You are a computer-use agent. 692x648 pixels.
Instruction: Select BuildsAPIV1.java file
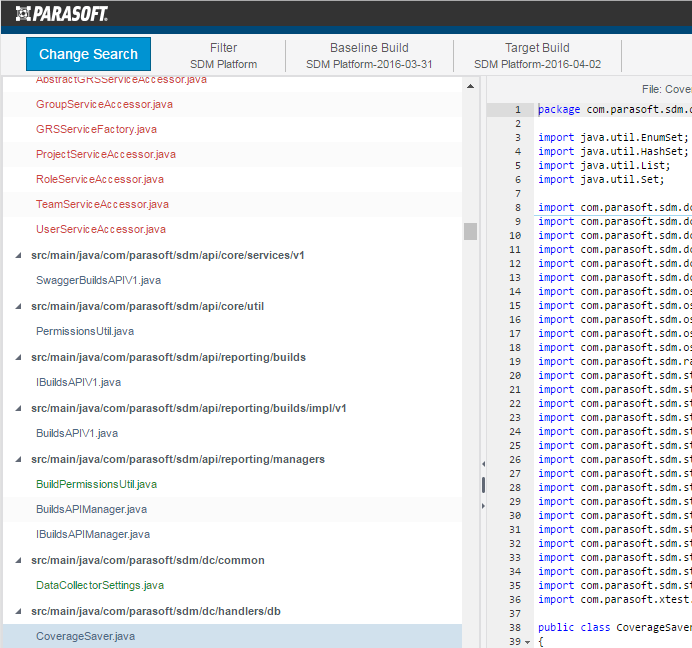pos(77,433)
